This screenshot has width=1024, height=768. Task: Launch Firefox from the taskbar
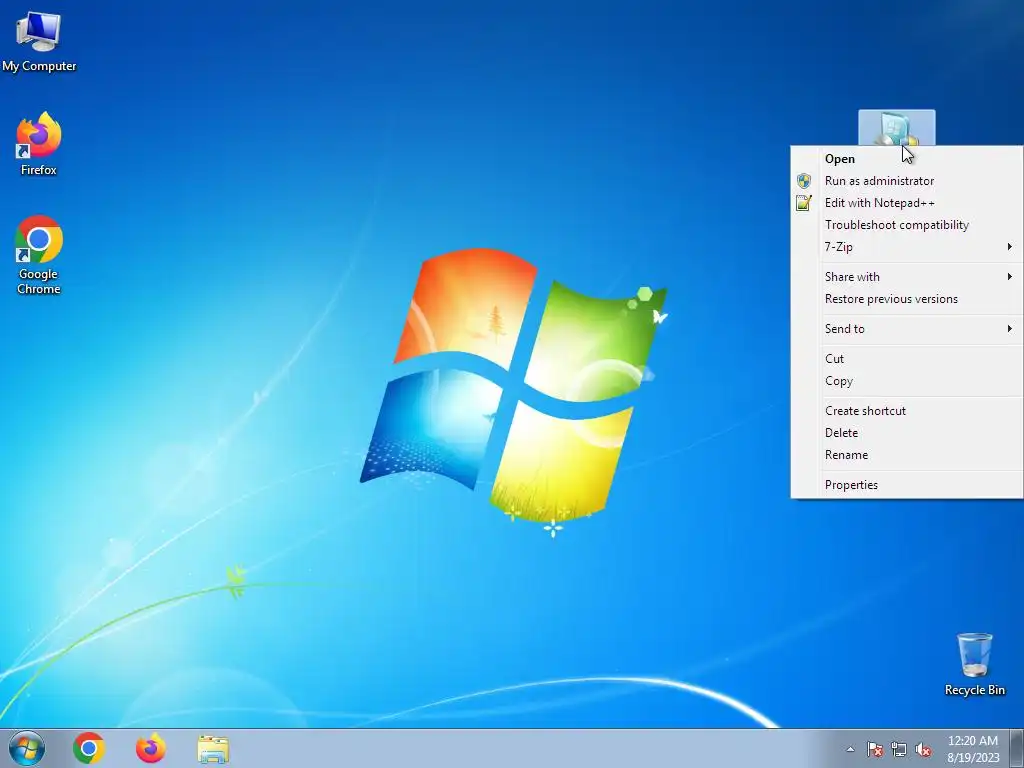coord(151,748)
